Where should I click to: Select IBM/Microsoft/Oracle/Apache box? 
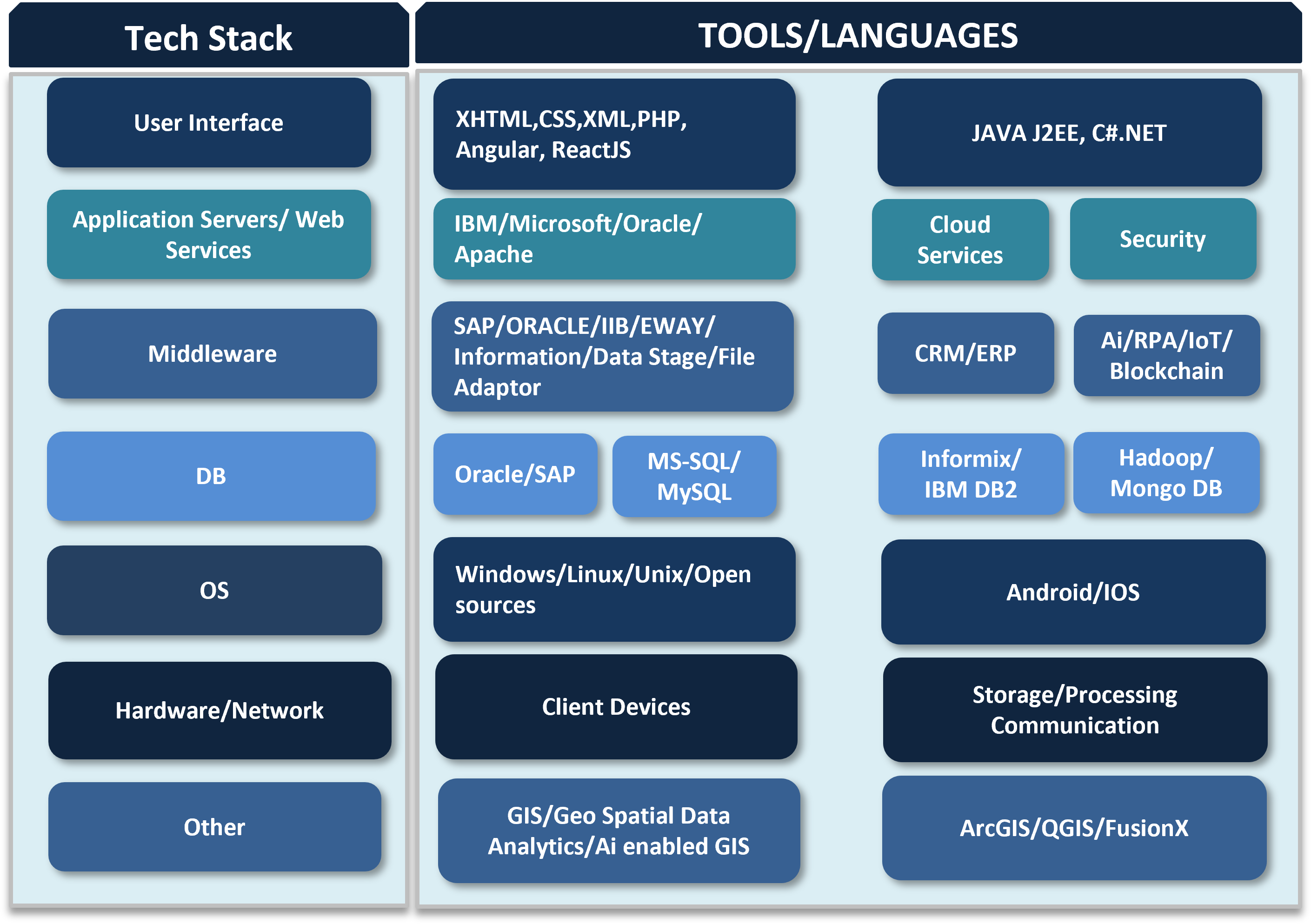[614, 239]
